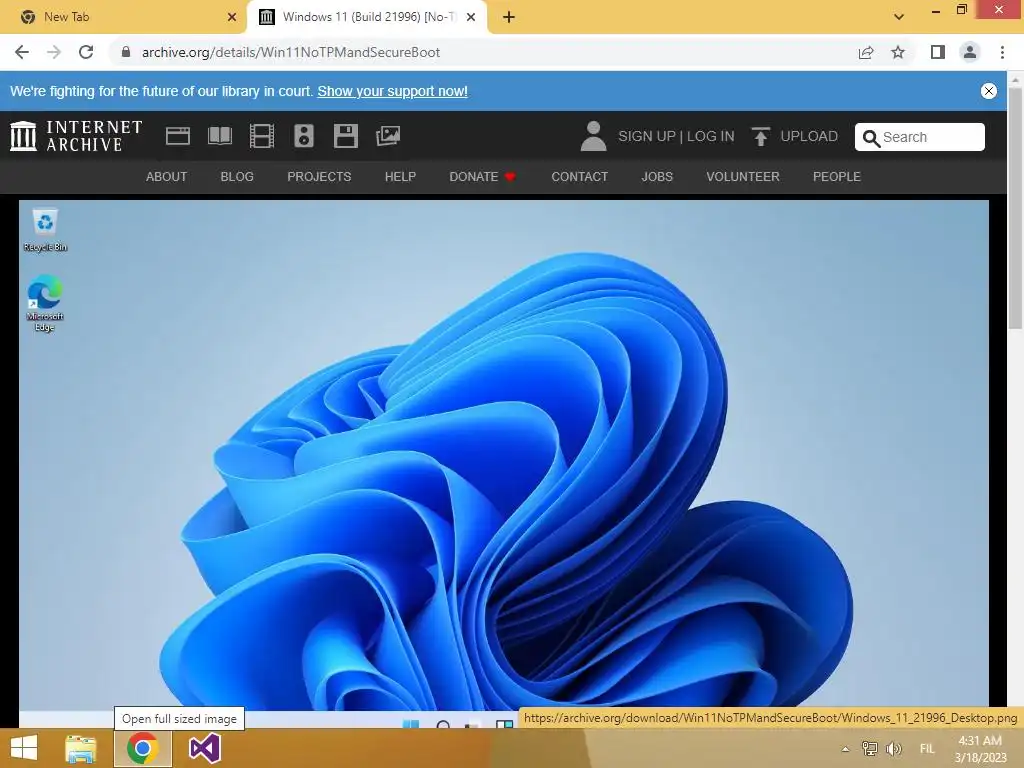Click LOG IN in the header

pos(711,136)
